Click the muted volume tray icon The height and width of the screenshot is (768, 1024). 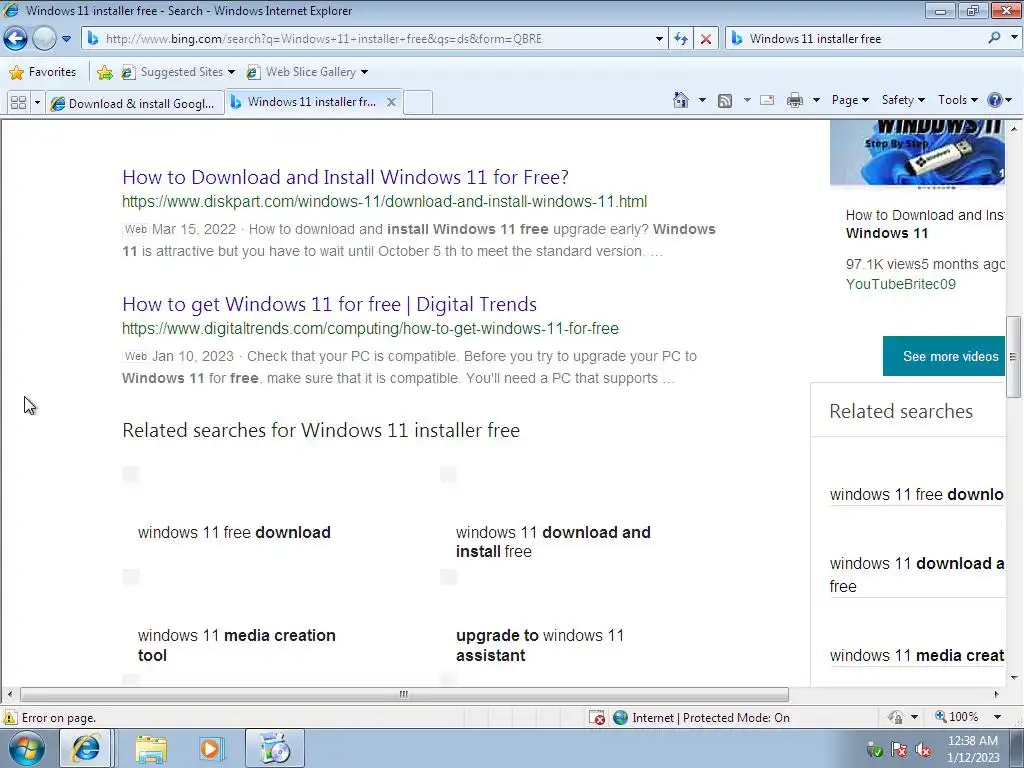(923, 749)
